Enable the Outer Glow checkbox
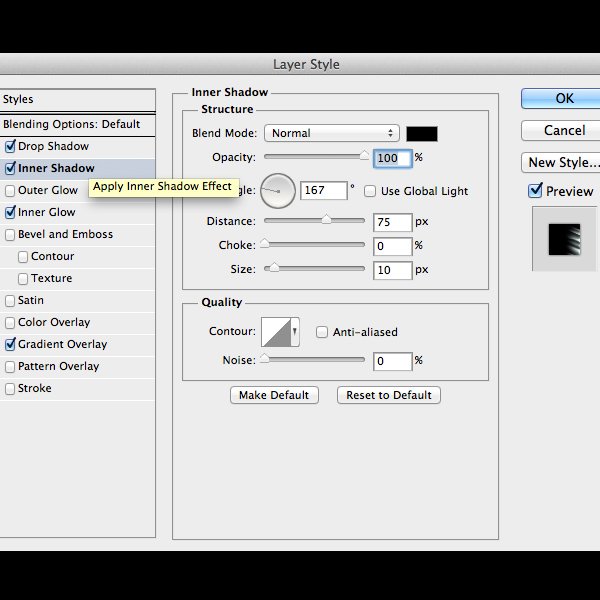Screen dimensions: 600x600 10,191
